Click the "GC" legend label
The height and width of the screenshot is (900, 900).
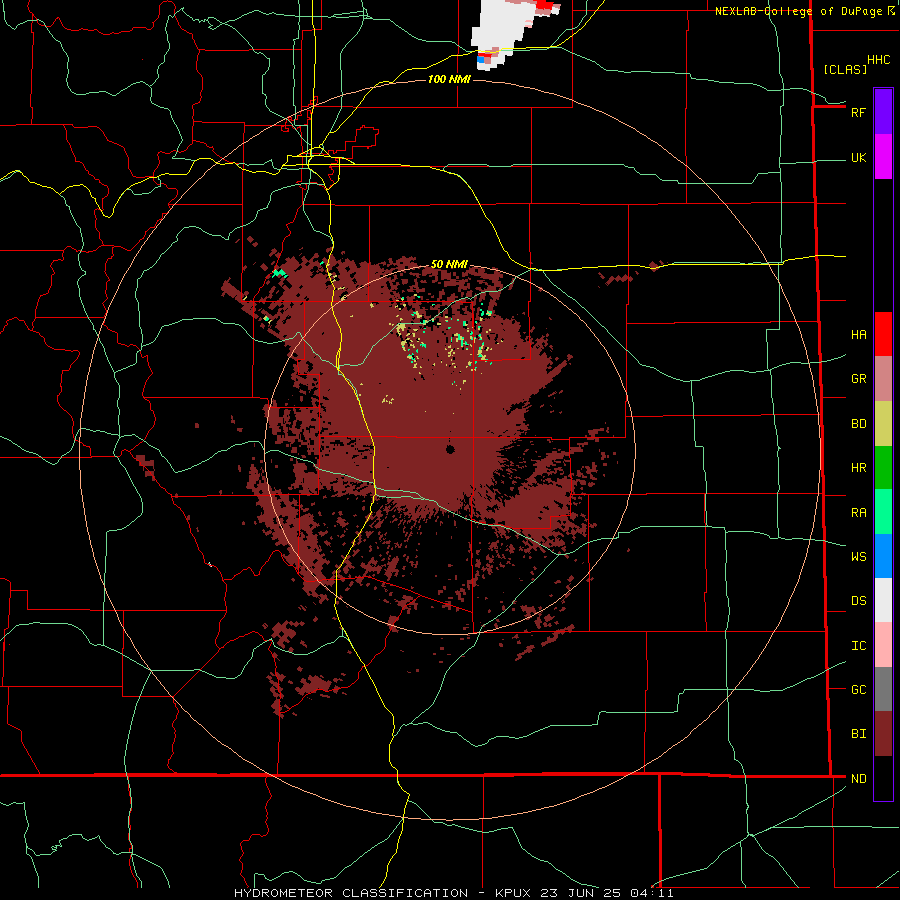(x=858, y=690)
